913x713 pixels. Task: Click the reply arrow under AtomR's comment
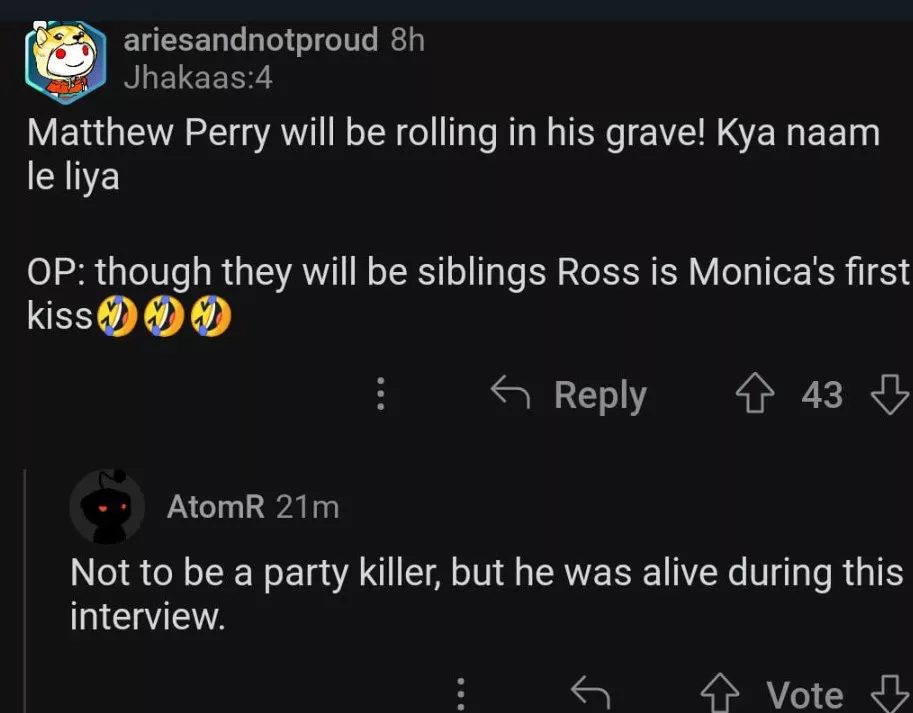pyautogui.click(x=590, y=692)
